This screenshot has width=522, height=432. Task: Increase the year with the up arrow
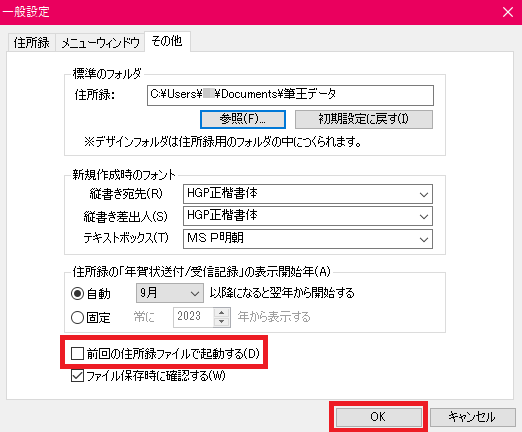222,312
